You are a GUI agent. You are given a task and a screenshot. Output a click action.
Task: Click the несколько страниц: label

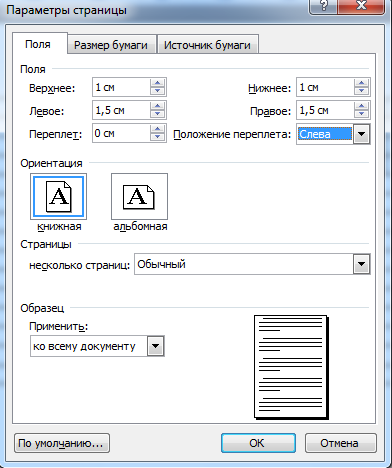pos(79,265)
